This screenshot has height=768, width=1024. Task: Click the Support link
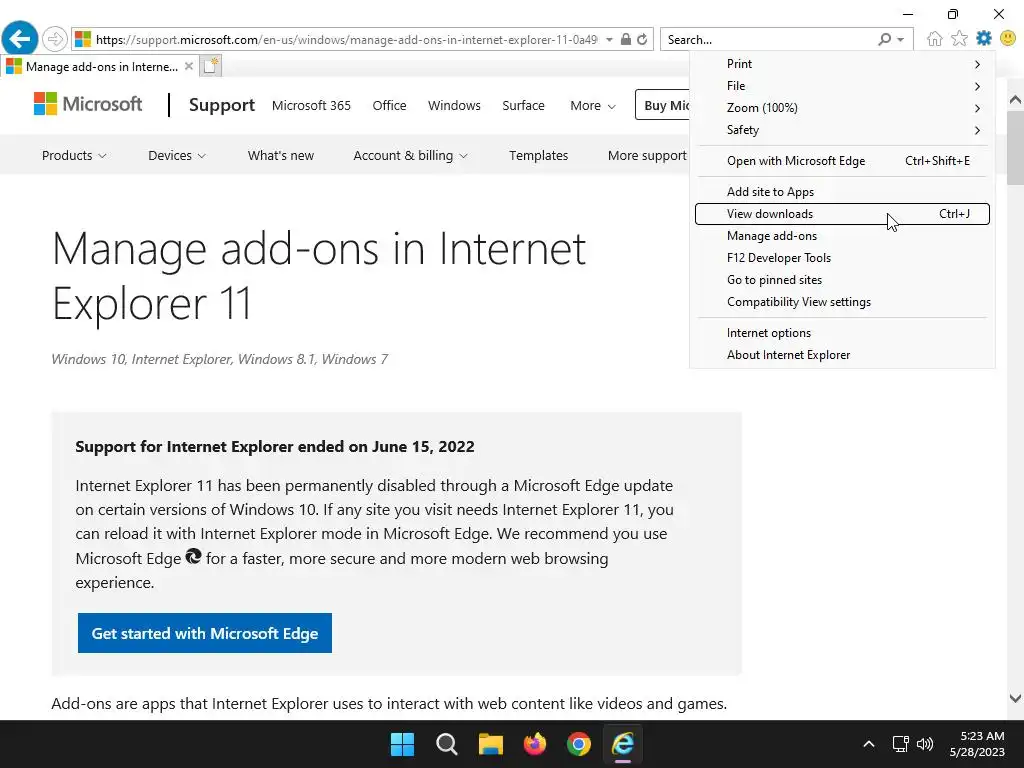[221, 104]
